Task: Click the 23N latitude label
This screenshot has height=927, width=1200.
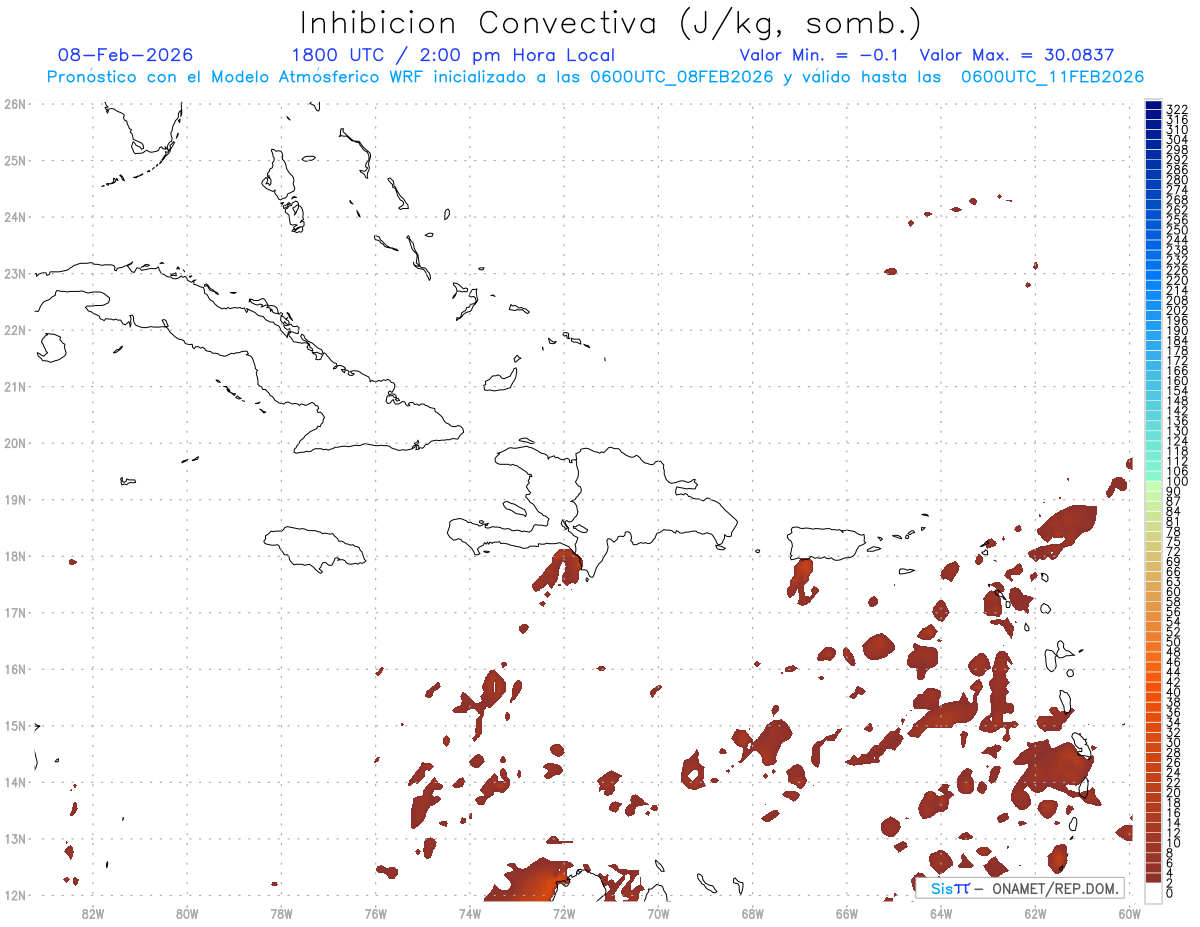Action: click(15, 273)
